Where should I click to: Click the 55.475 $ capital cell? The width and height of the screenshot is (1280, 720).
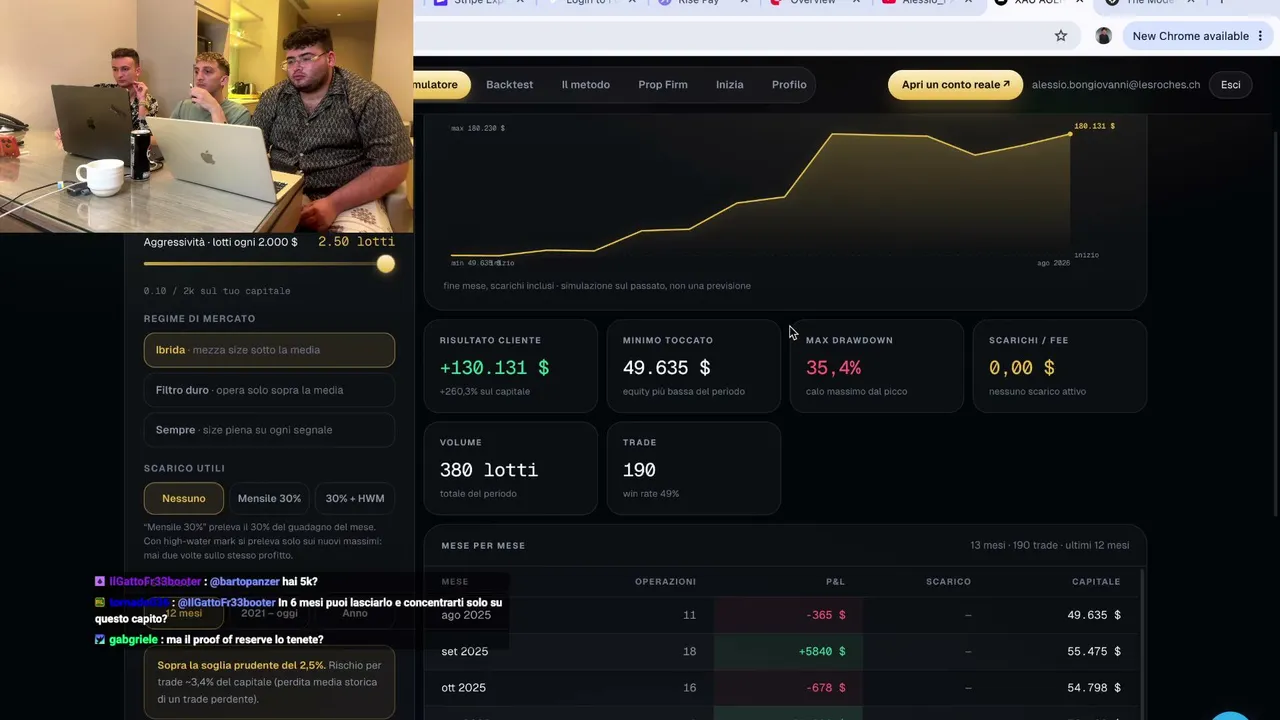click(x=1094, y=652)
